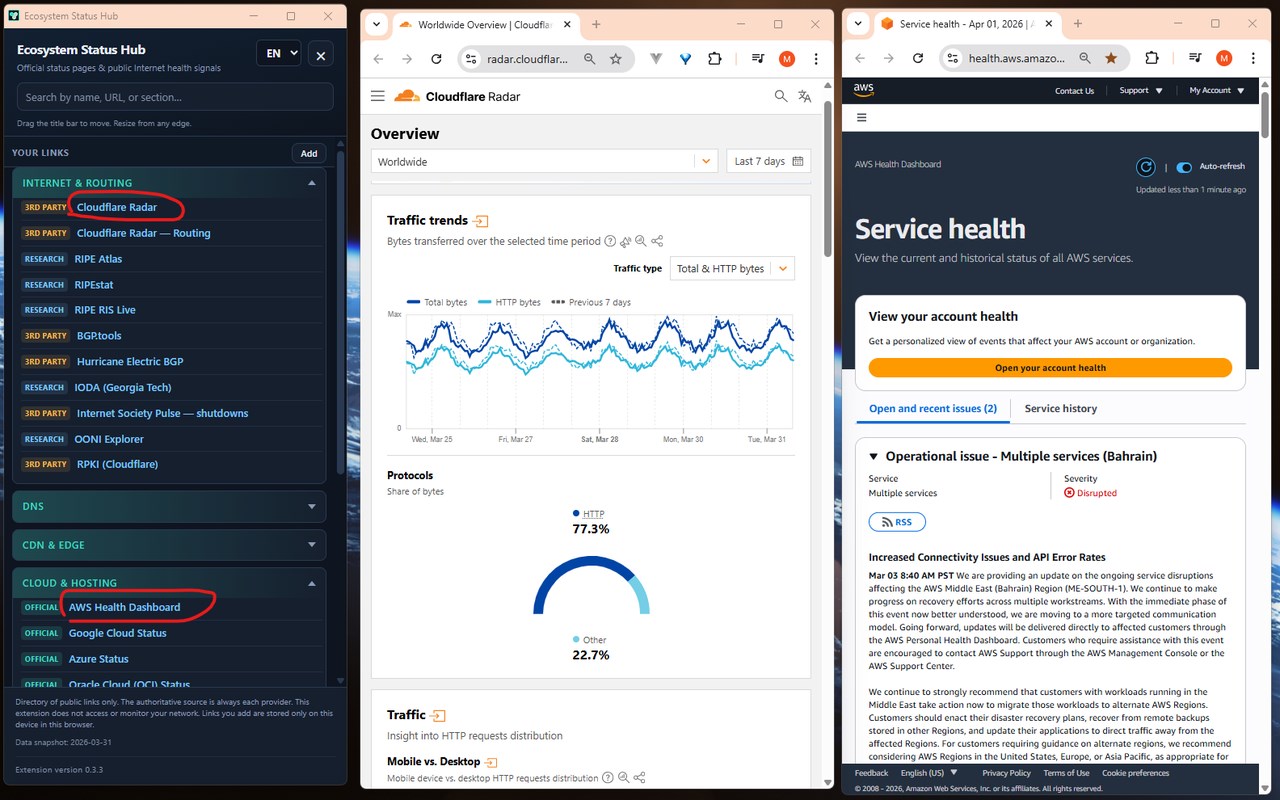
Task: Click the AWS Contact Us link
Action: (1075, 91)
